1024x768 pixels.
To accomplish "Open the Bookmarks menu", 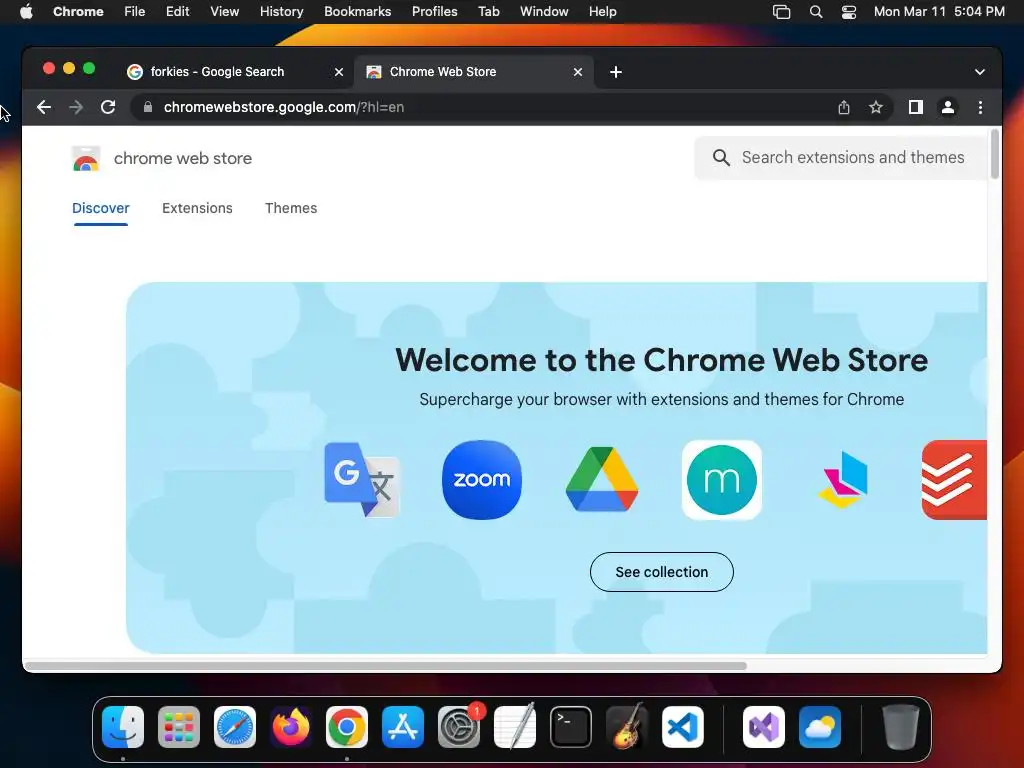I will [x=357, y=12].
